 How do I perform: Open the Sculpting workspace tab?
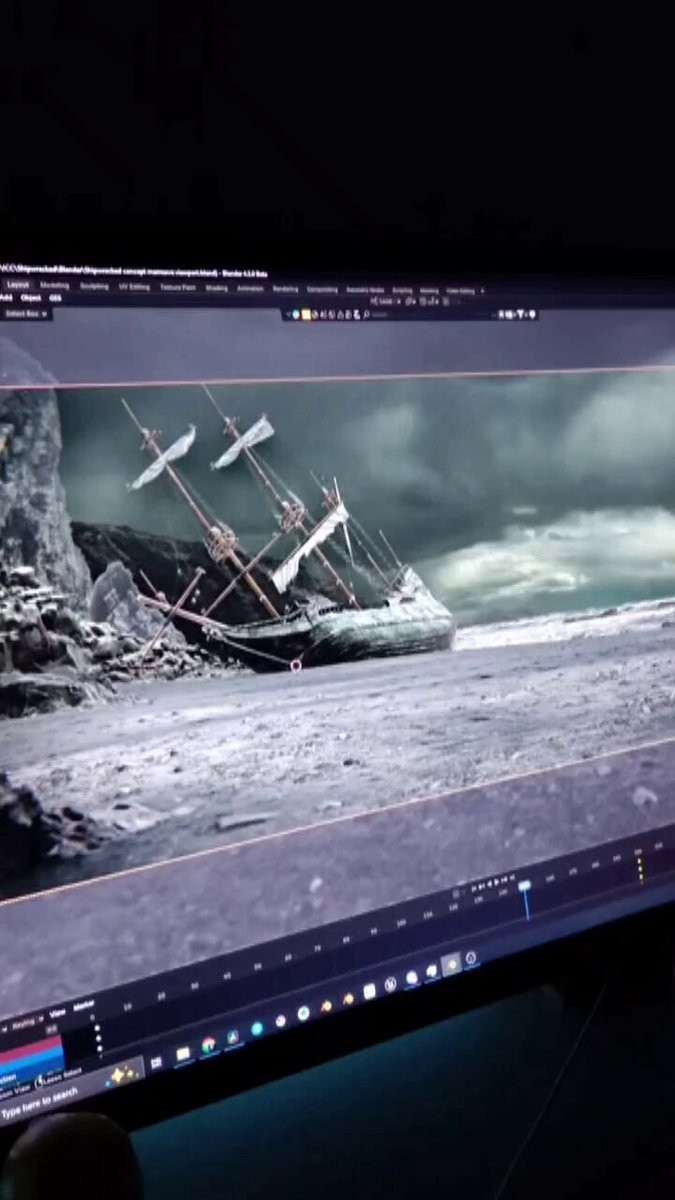[x=94, y=286]
